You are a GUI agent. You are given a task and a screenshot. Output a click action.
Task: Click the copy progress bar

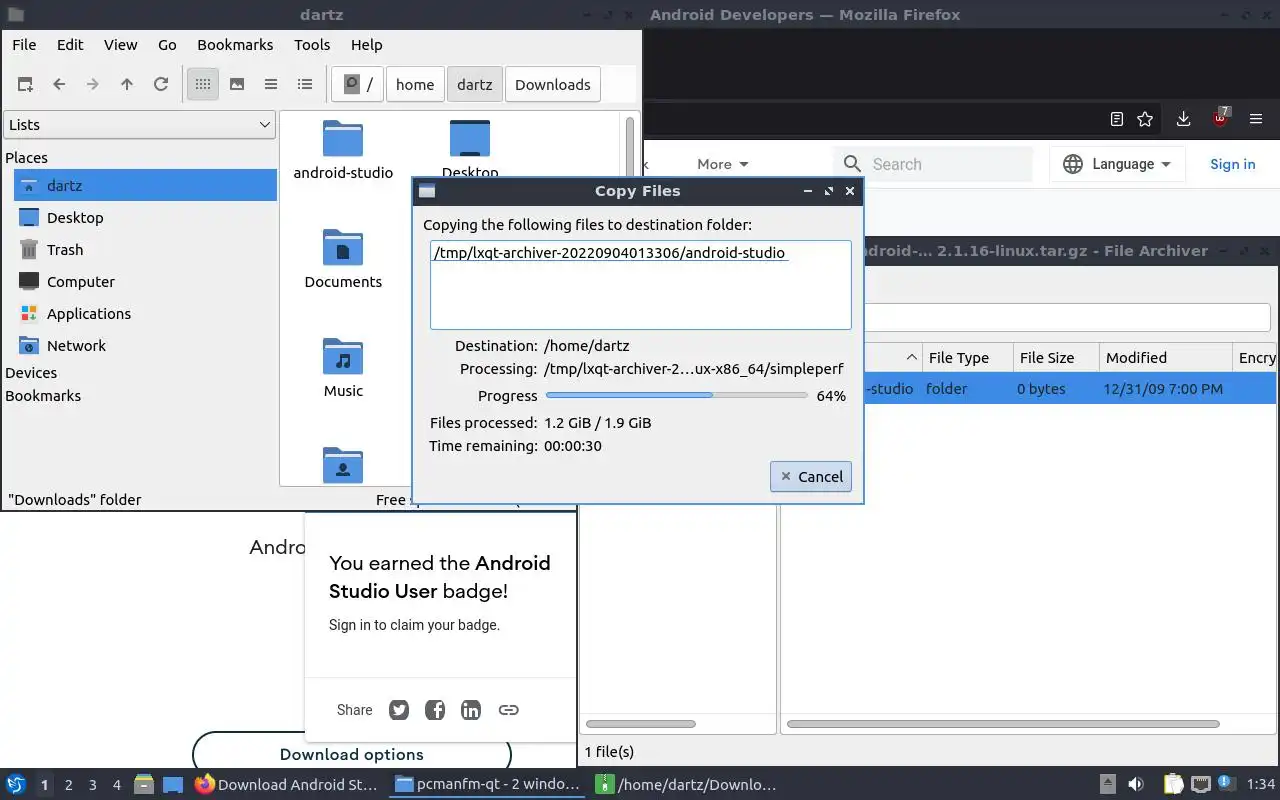pyautogui.click(x=675, y=395)
